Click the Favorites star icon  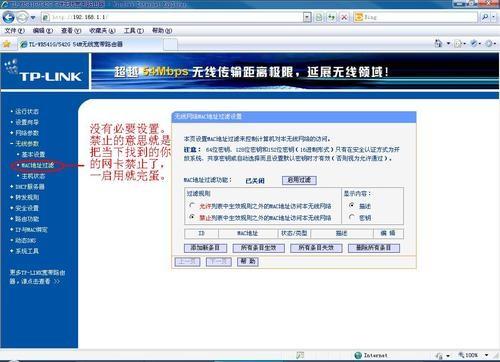[x=7, y=44]
